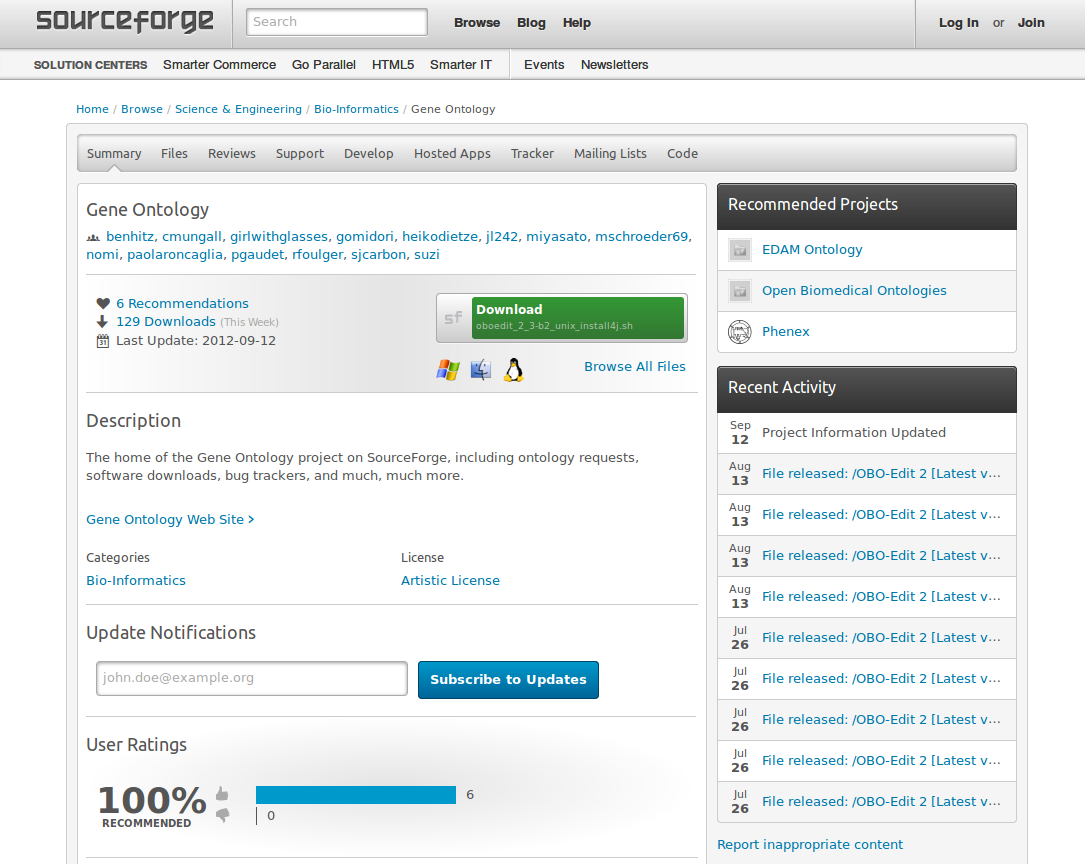Click the green Download button
The image size is (1085, 864).
578,318
